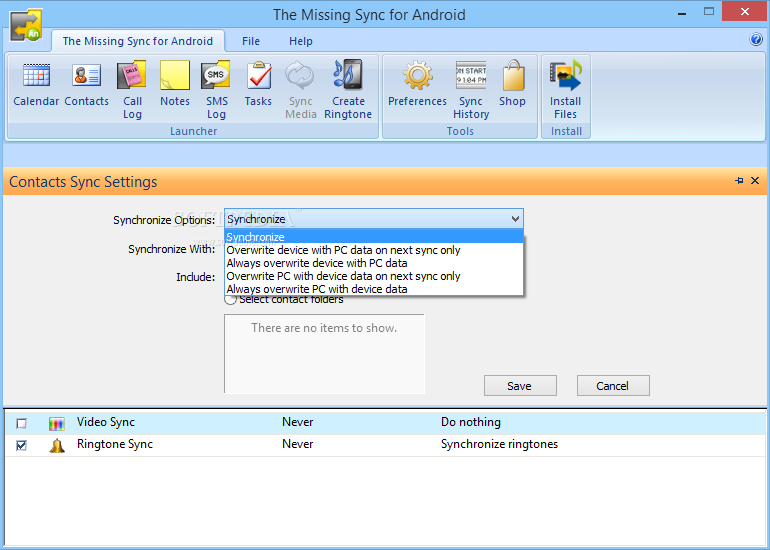The width and height of the screenshot is (770, 550).
Task: Minimize the Missing Sync window
Action: 682,13
